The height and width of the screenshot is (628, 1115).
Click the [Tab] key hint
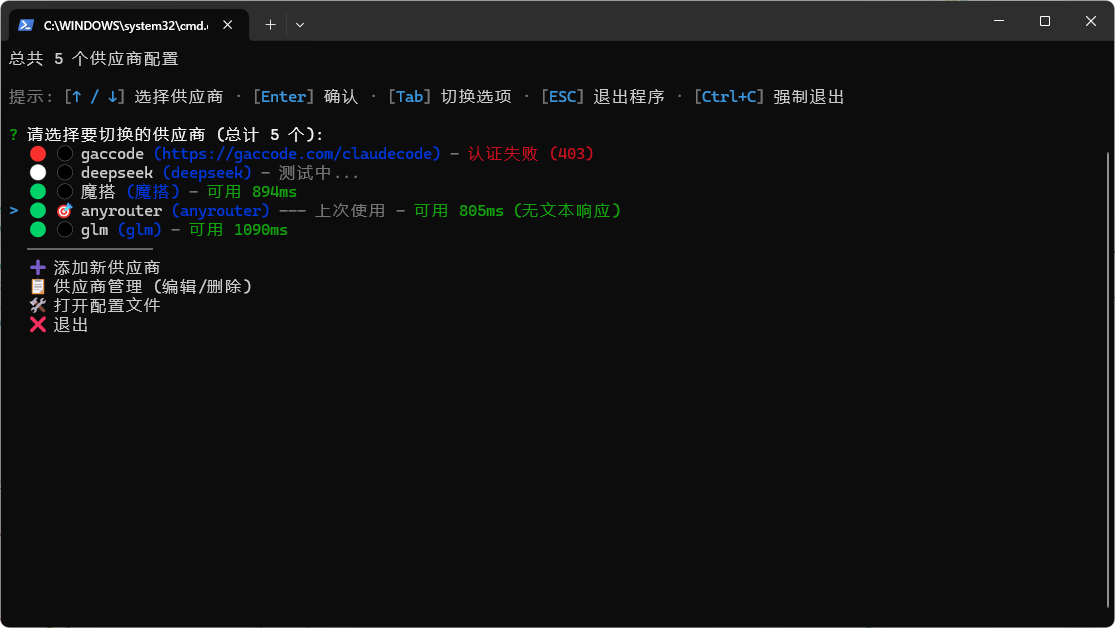tap(410, 97)
